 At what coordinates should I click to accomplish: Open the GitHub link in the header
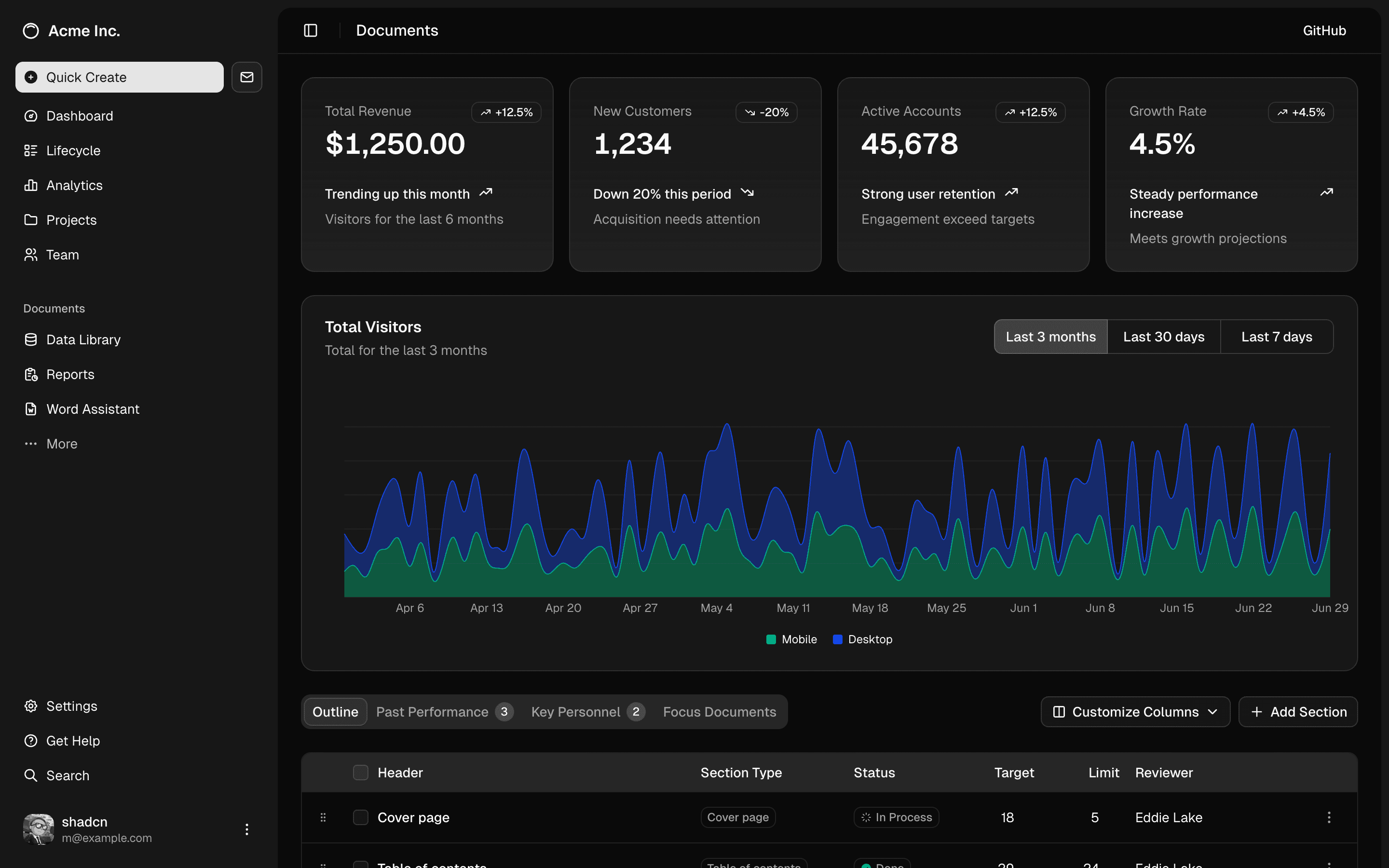pyautogui.click(x=1323, y=30)
